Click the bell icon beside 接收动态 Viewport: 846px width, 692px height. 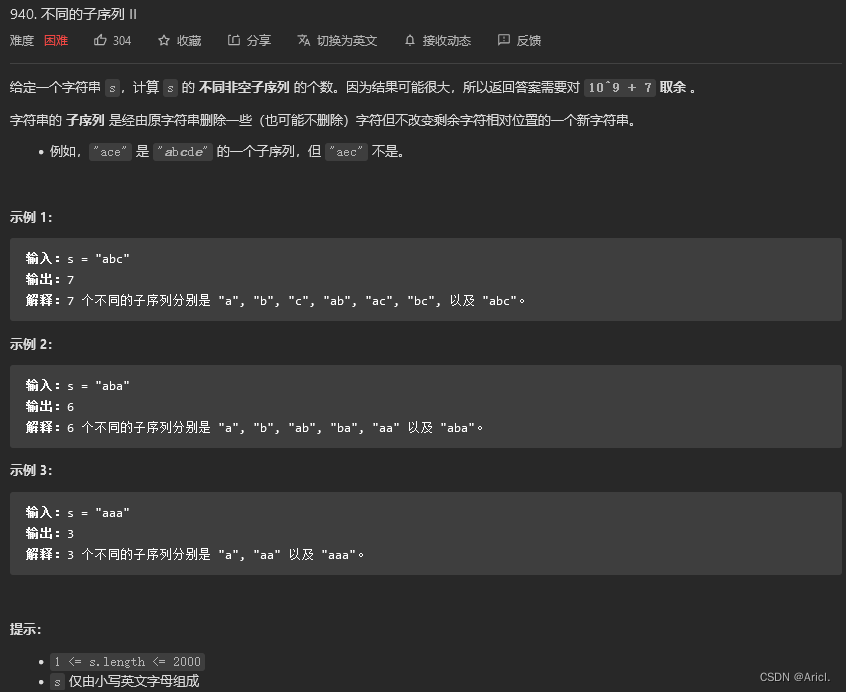(409, 41)
